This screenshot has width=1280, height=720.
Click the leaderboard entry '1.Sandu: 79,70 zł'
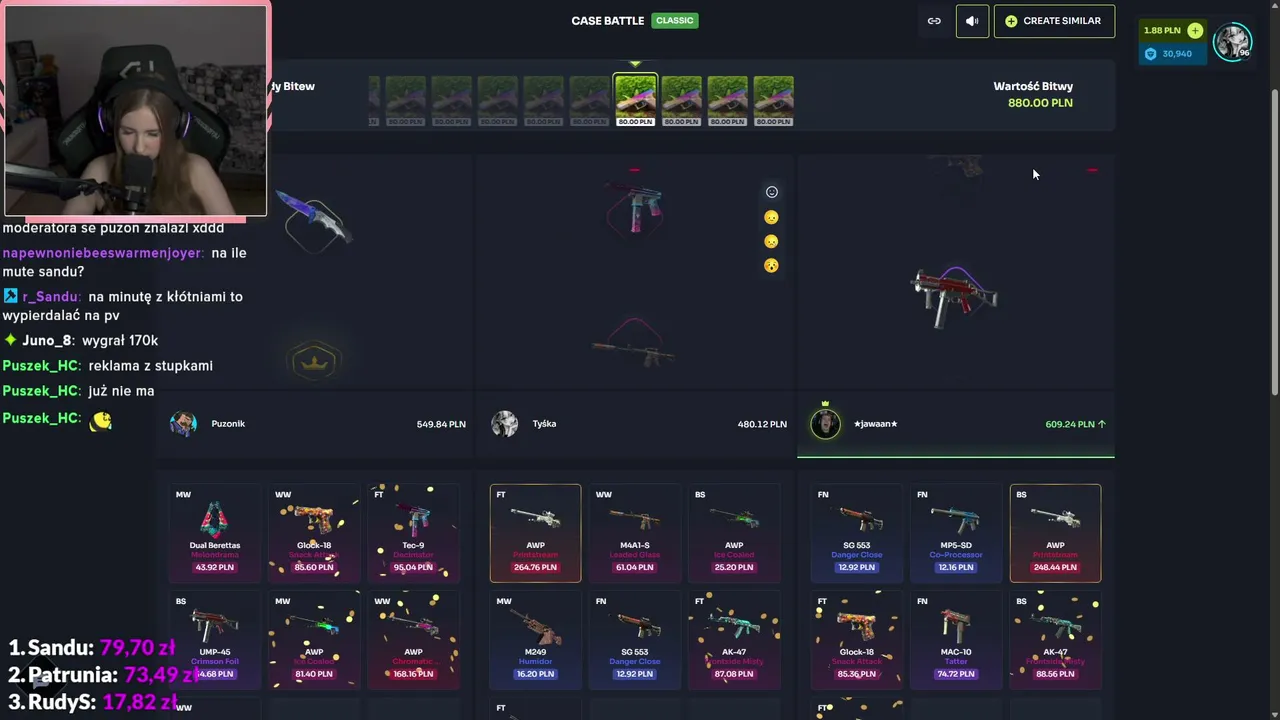pyautogui.click(x=92, y=648)
